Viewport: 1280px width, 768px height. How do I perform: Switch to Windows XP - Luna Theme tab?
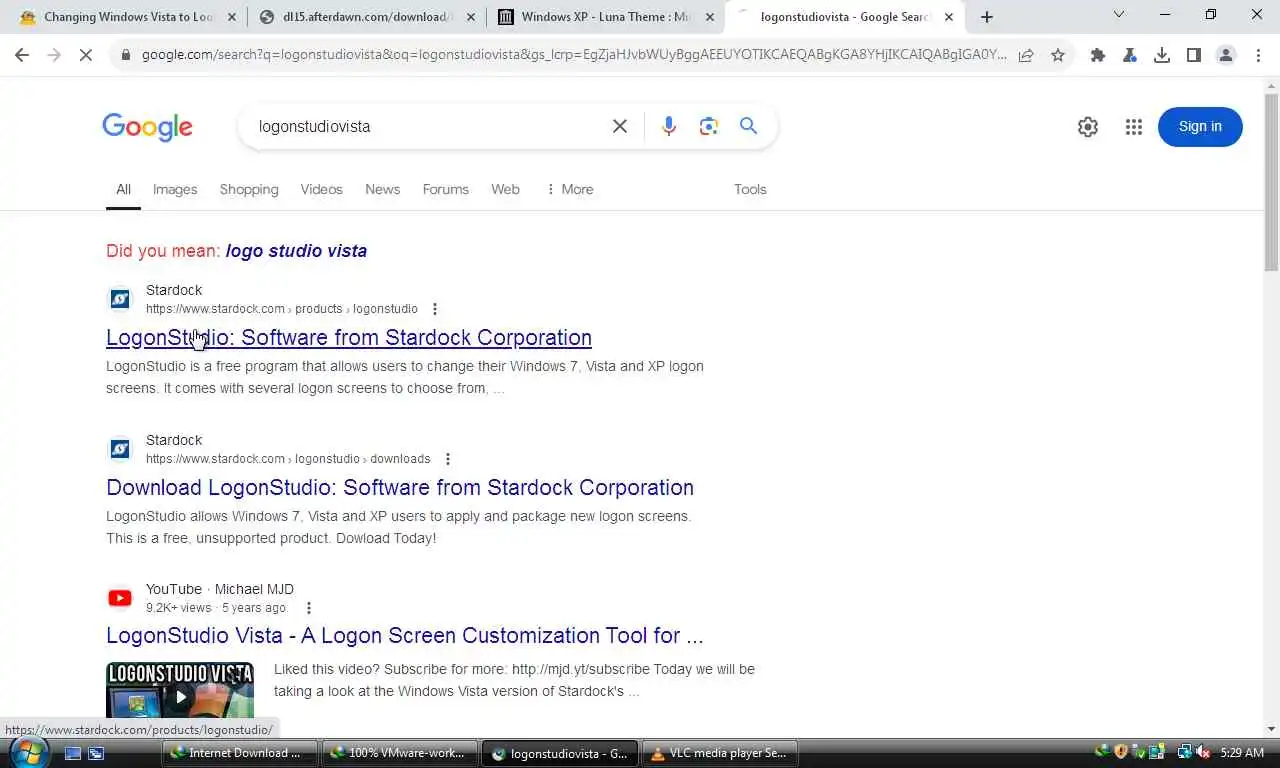tap(605, 17)
